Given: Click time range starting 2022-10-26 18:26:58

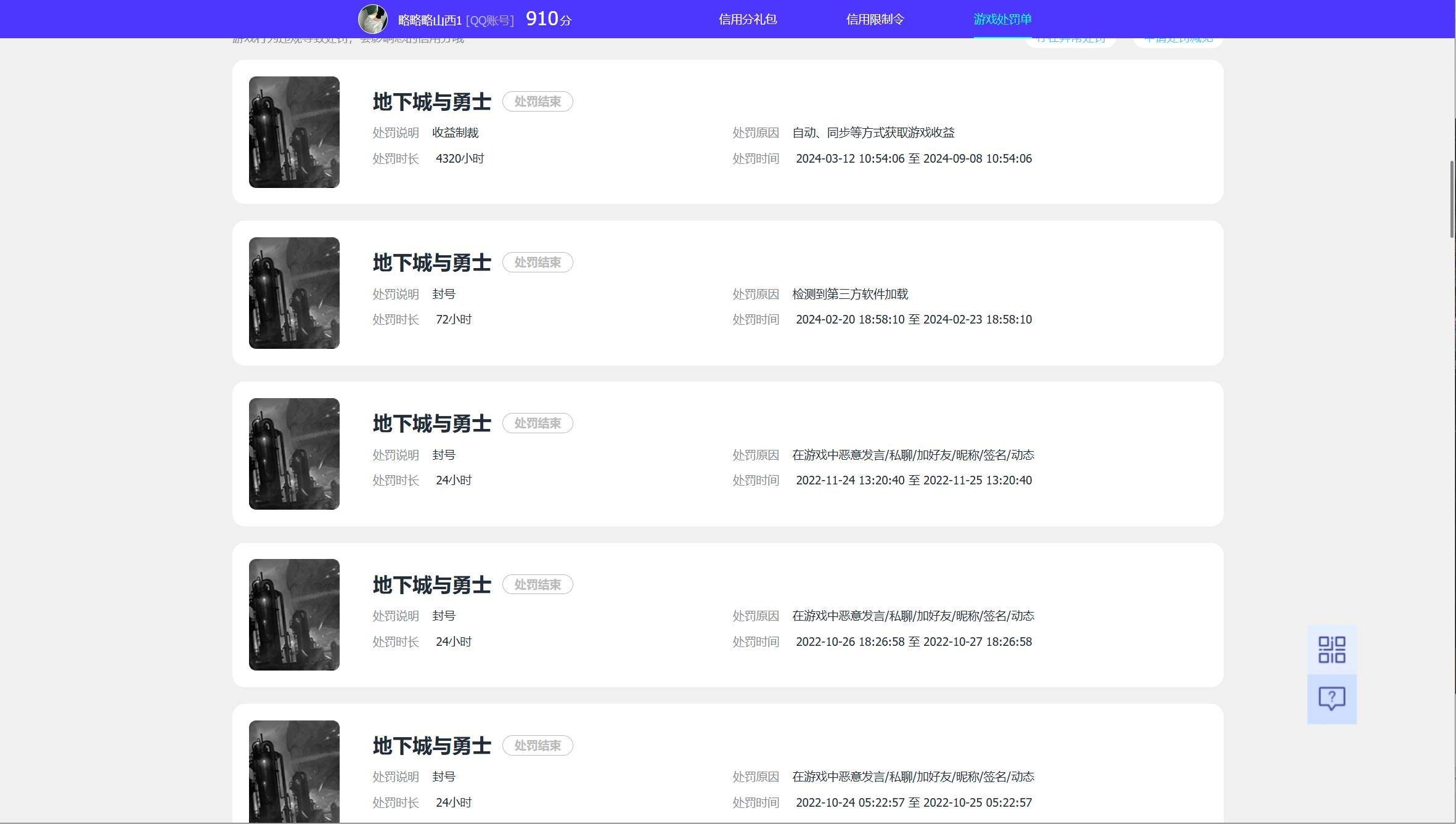Looking at the screenshot, I should tap(914, 642).
